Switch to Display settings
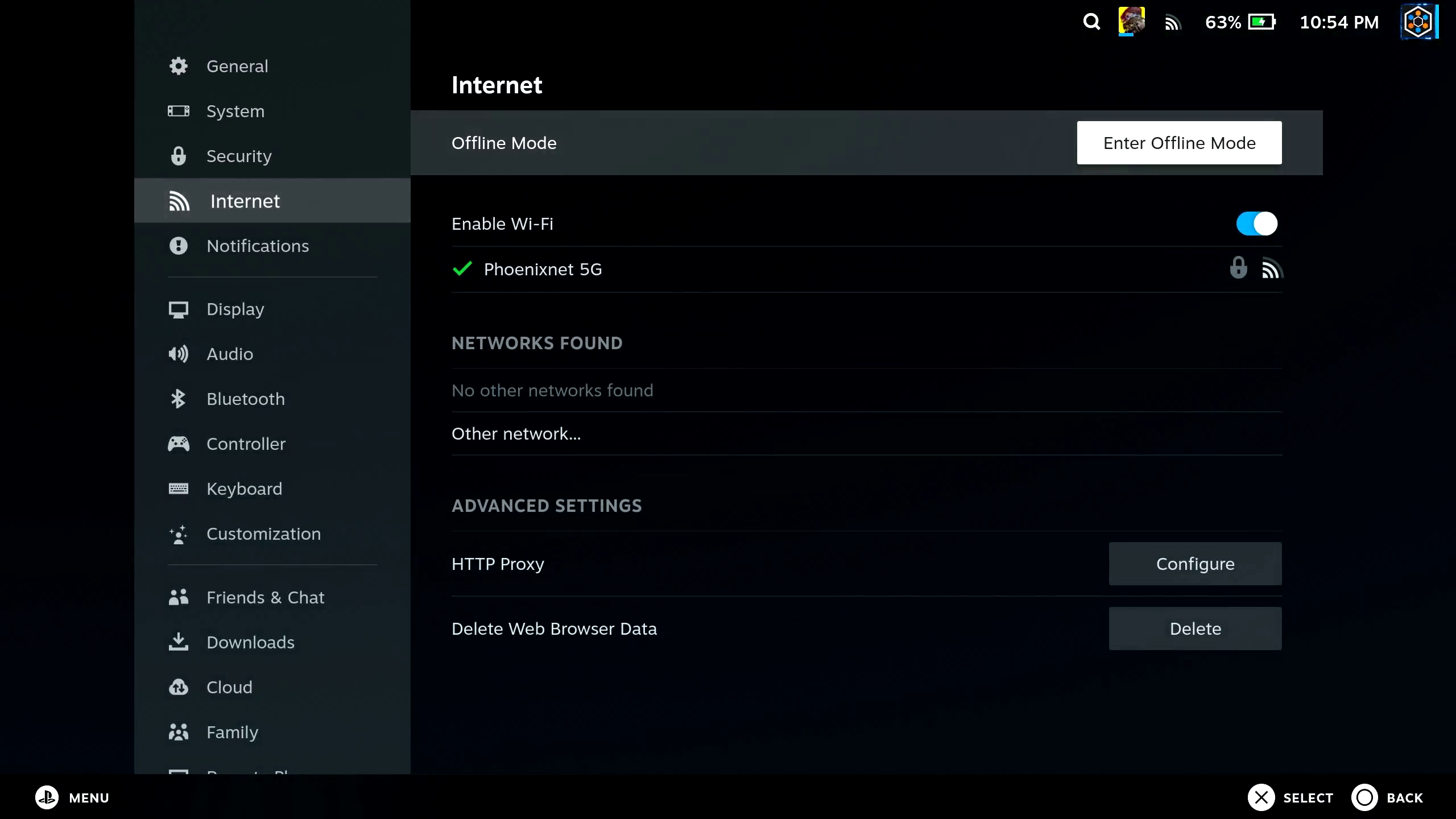 (x=235, y=309)
